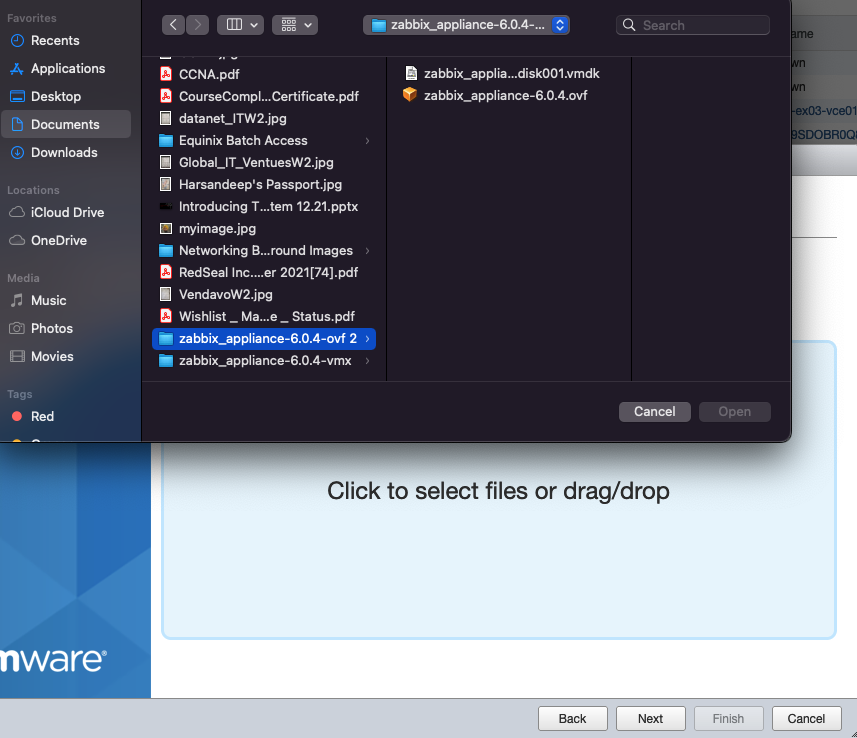Click Finish in the VMware wizard

[x=728, y=718]
